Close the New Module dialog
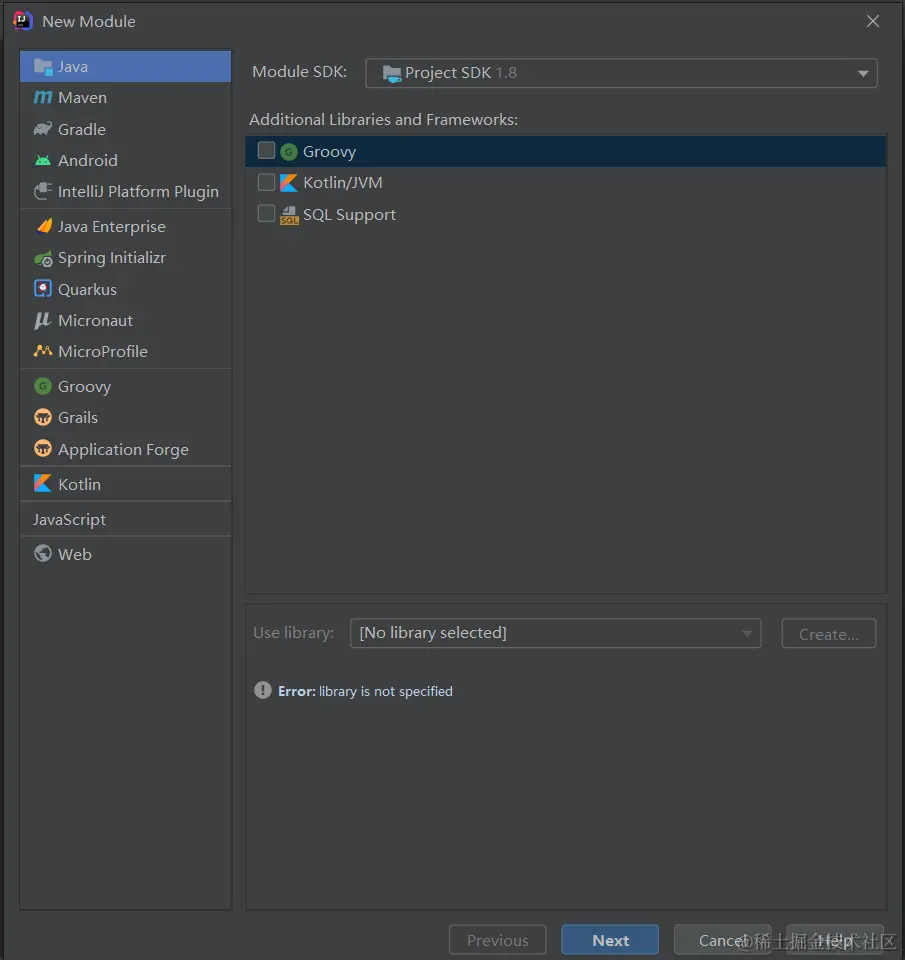Screen dimensions: 905x960 point(873,21)
